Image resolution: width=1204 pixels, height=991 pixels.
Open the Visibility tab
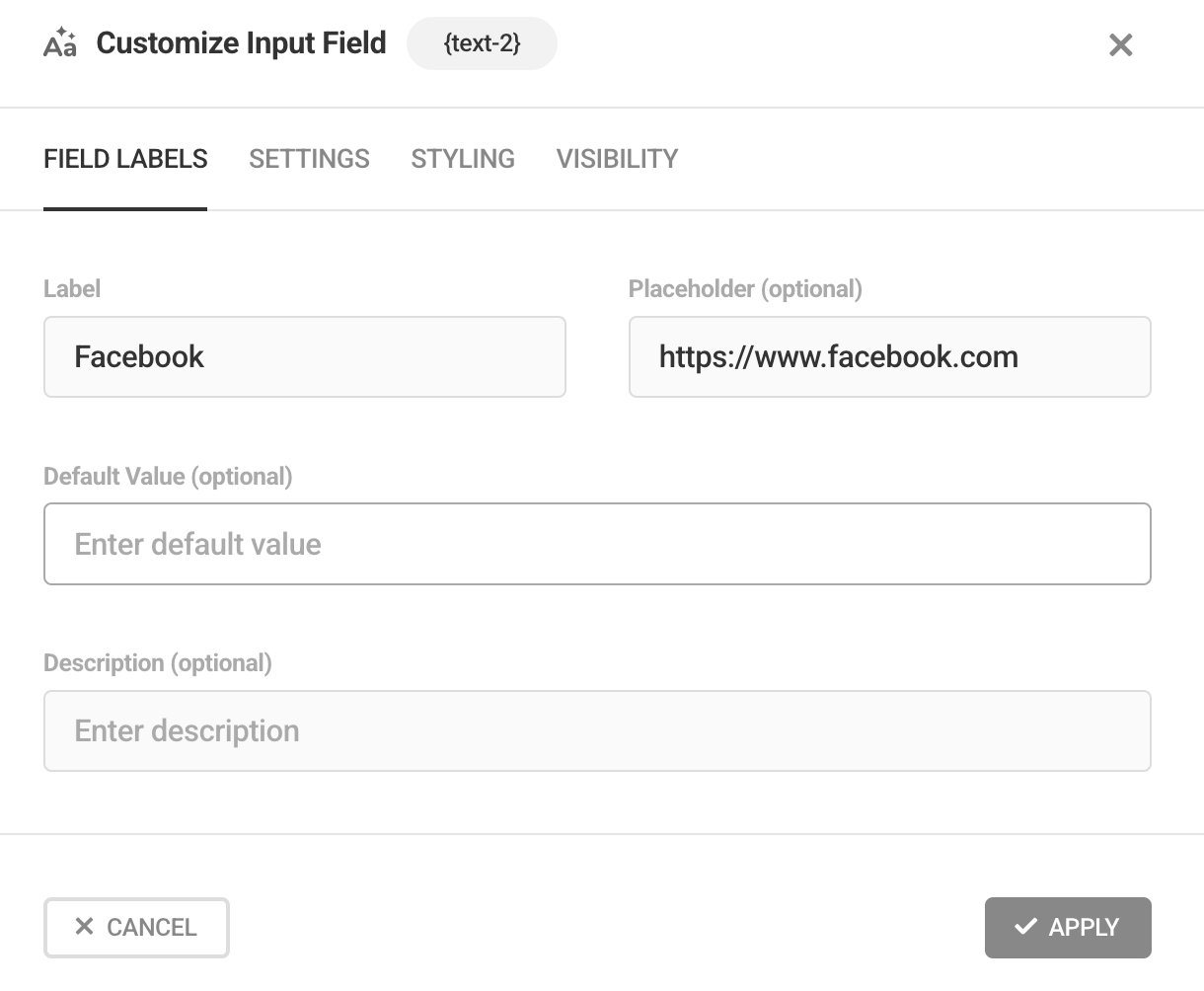coord(617,159)
